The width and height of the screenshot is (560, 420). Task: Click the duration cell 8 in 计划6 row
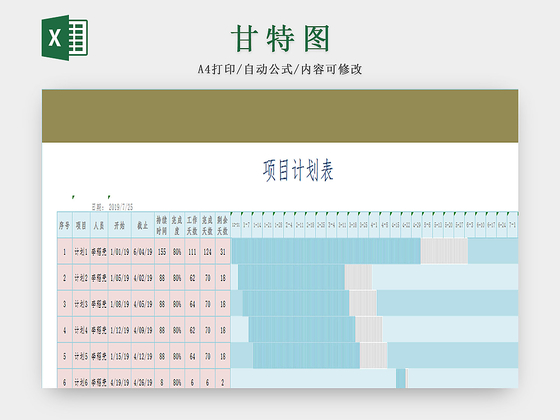162,379
